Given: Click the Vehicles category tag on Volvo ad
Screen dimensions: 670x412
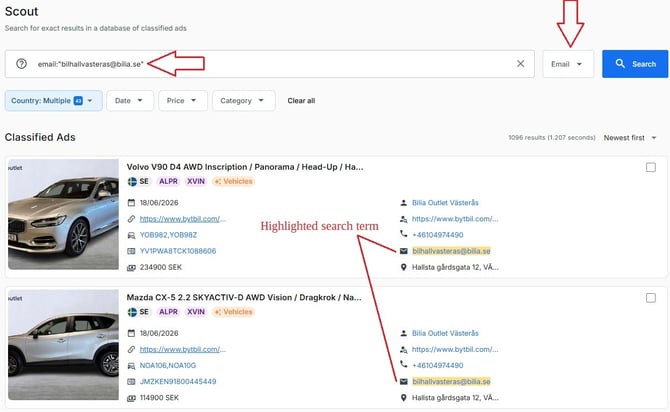Looking at the screenshot, I should 233,181.
